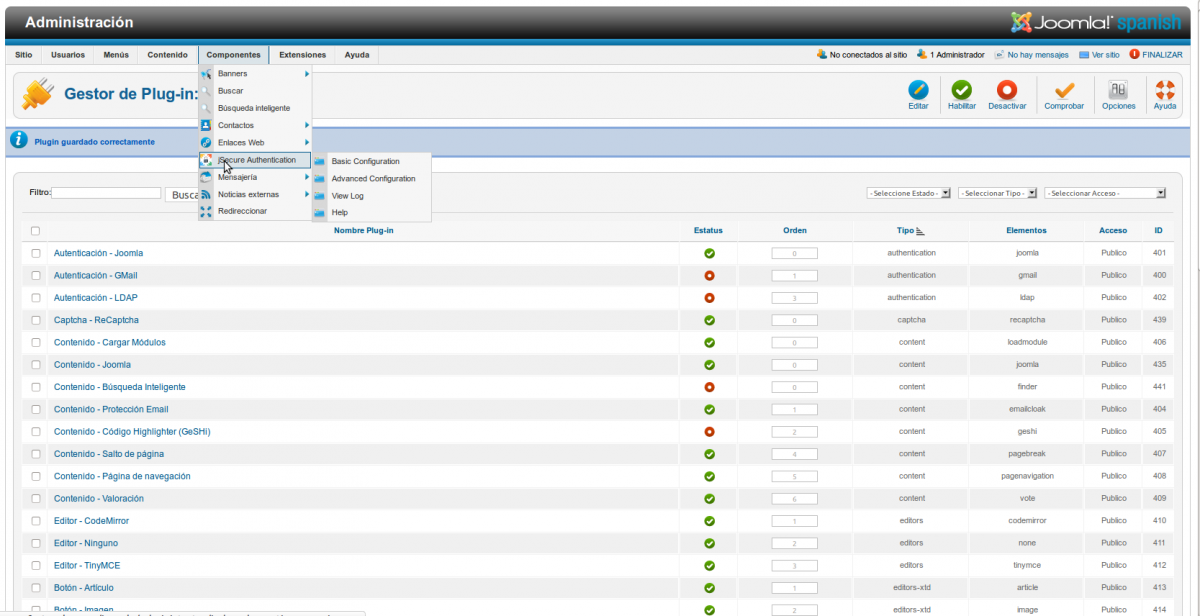
Task: Open the Ayuda lifebuoy toolbar icon
Action: click(1165, 91)
